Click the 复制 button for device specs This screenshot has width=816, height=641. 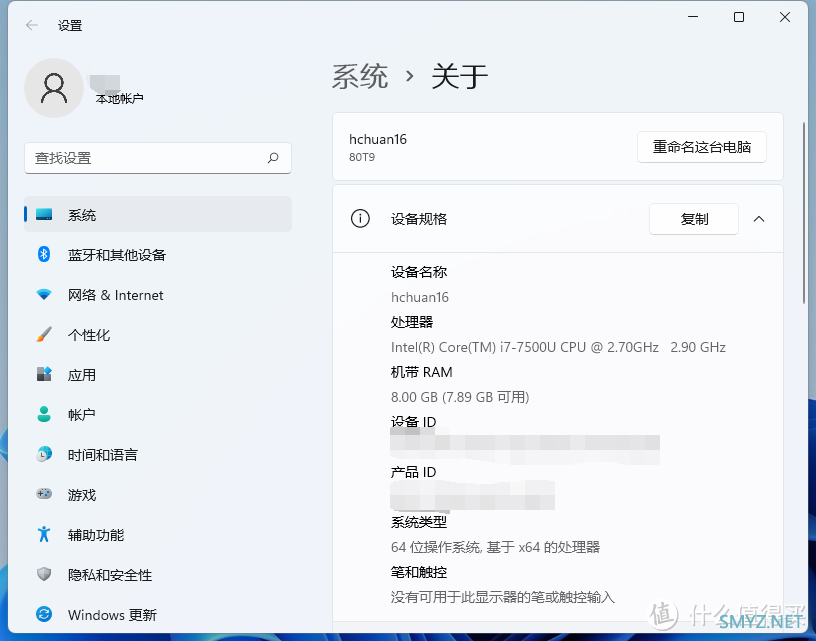click(x=694, y=219)
